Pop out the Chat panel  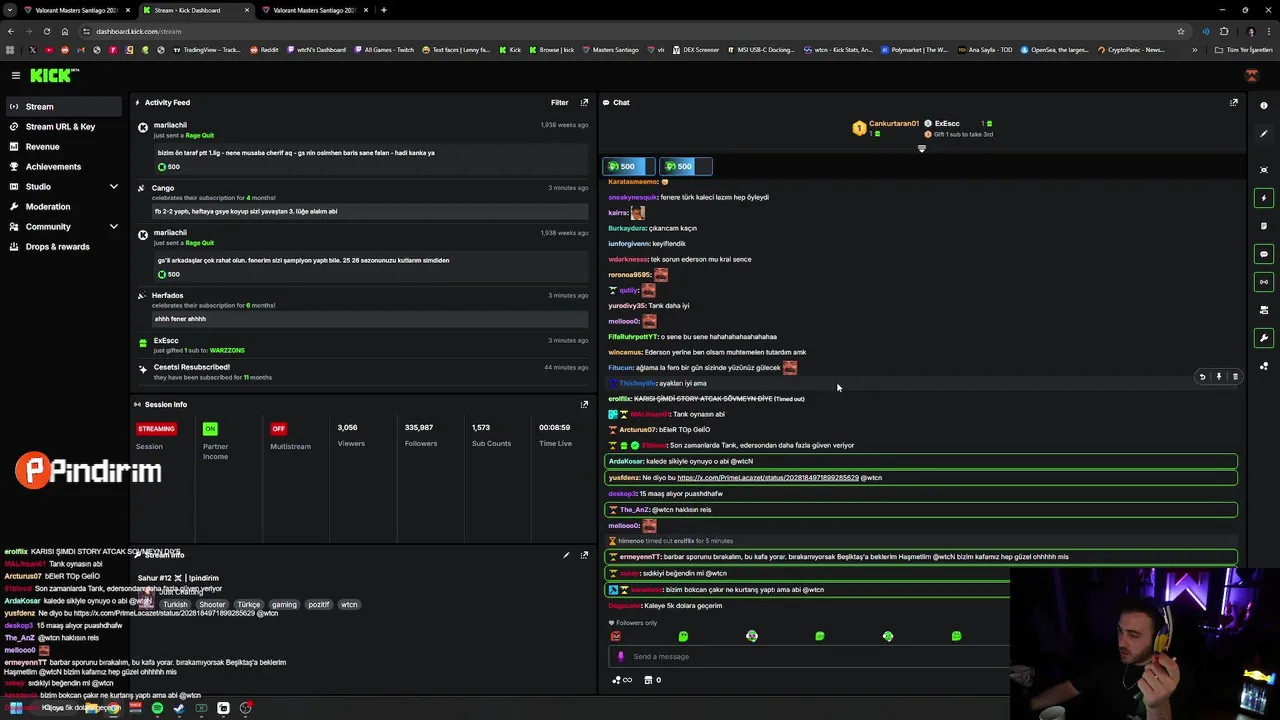[x=1234, y=102]
